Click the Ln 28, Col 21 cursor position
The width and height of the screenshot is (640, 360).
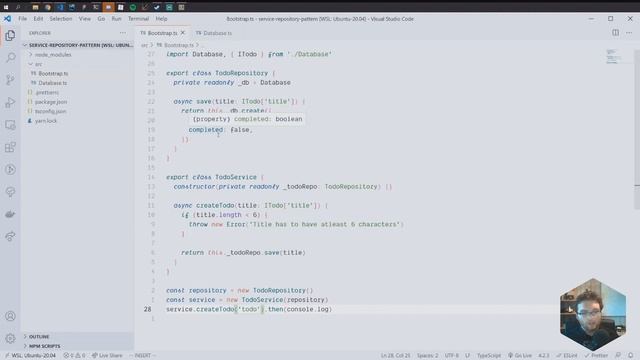[x=395, y=356]
